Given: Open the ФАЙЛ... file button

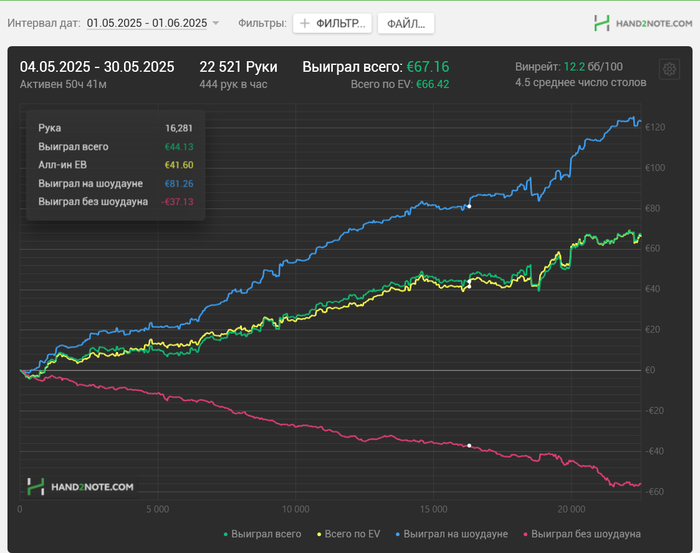Looking at the screenshot, I should click(406, 23).
